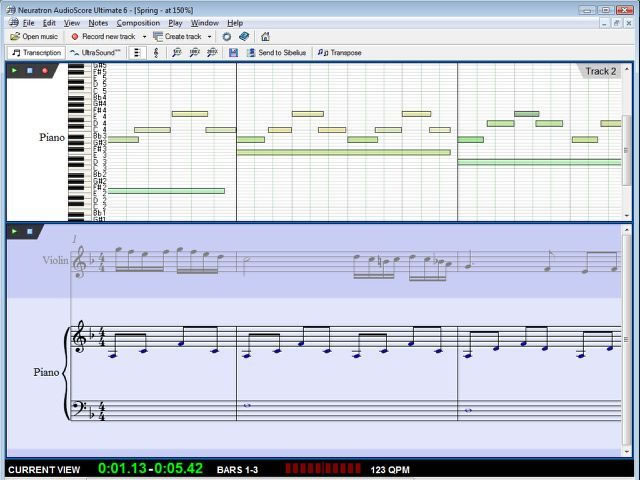Click the help book icon
This screenshot has width=640, height=480.
point(244,37)
